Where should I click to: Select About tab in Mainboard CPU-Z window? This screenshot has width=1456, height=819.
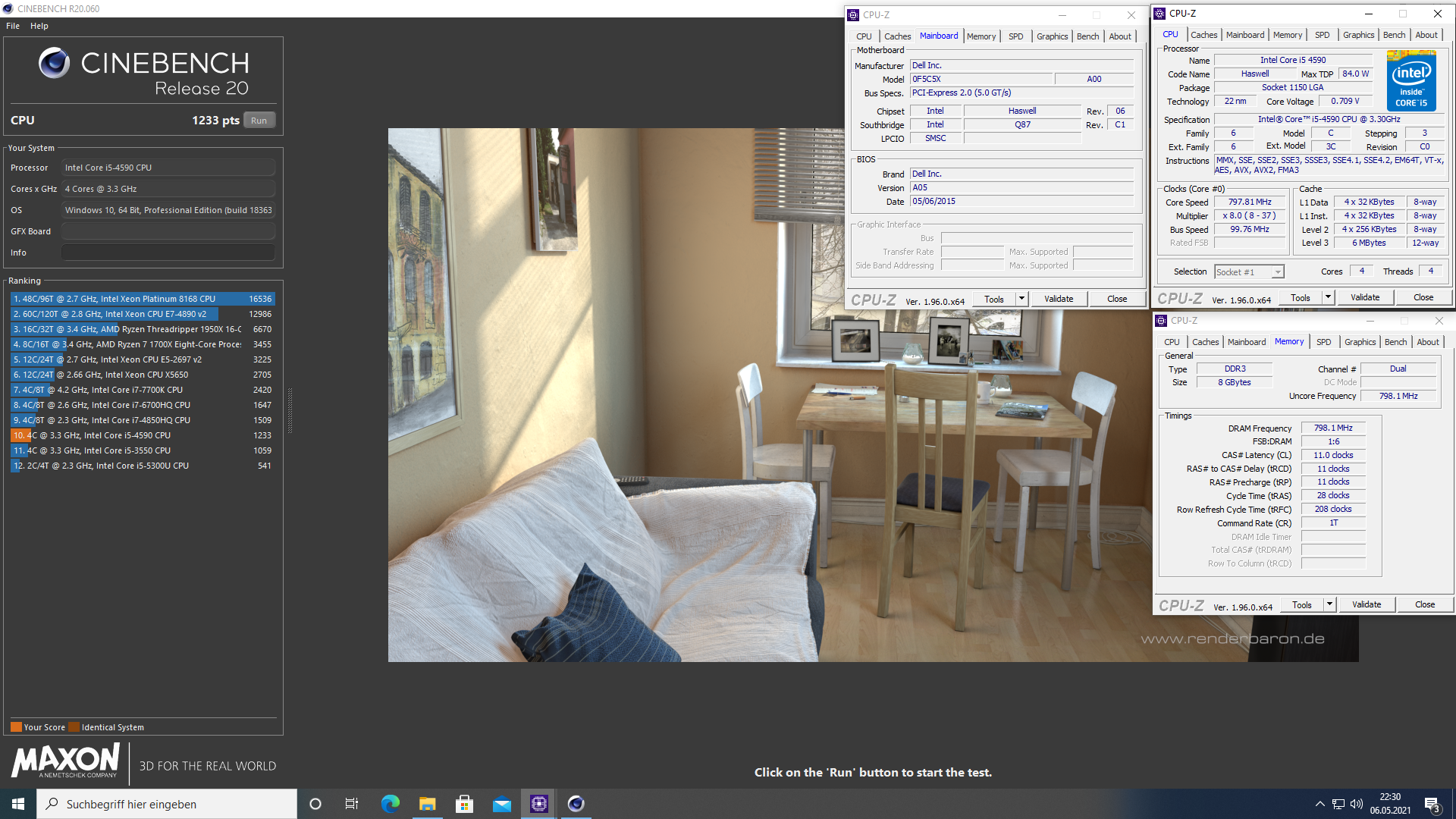[1120, 36]
